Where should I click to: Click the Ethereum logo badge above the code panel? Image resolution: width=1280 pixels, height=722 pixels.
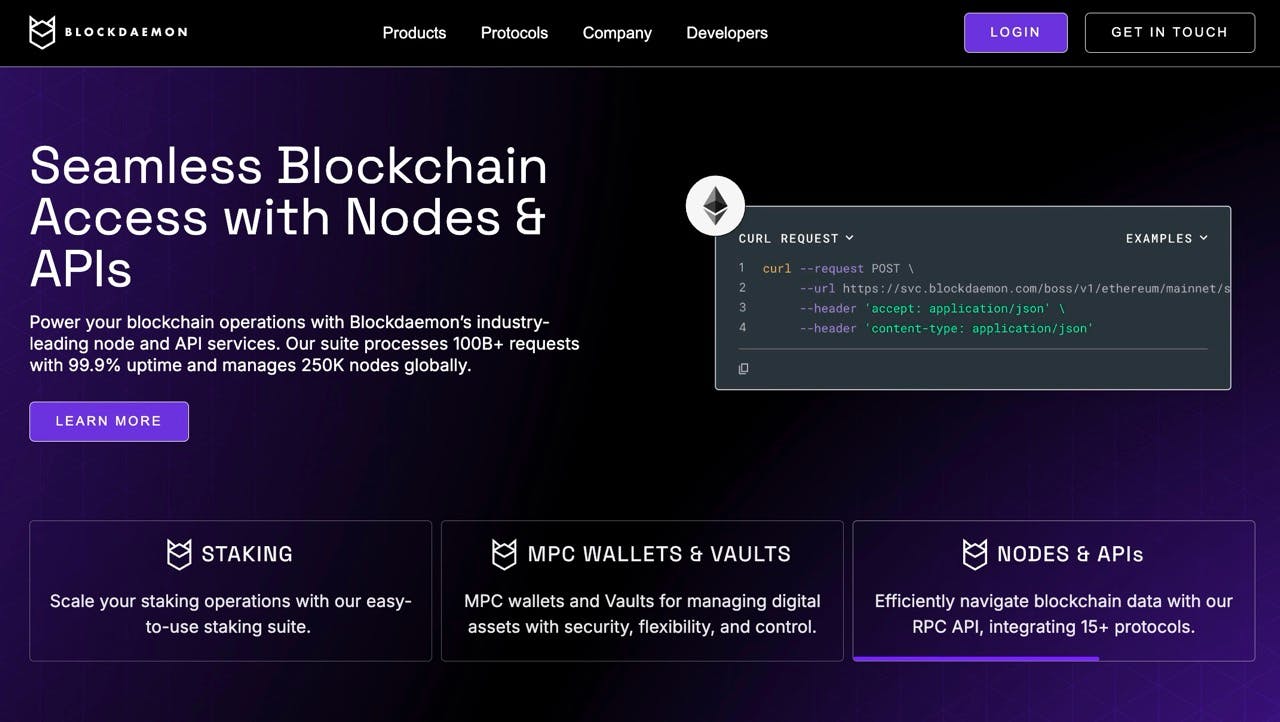tap(715, 205)
